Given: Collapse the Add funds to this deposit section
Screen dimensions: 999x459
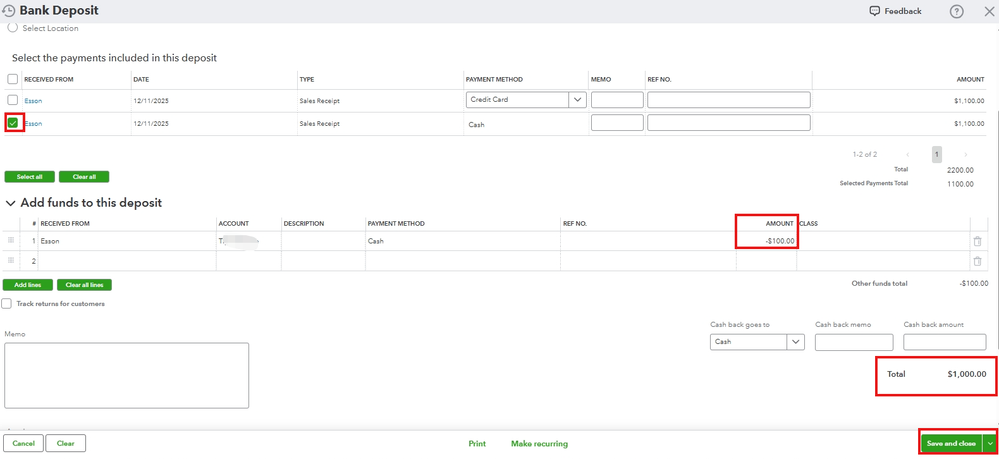Looking at the screenshot, I should [11, 203].
